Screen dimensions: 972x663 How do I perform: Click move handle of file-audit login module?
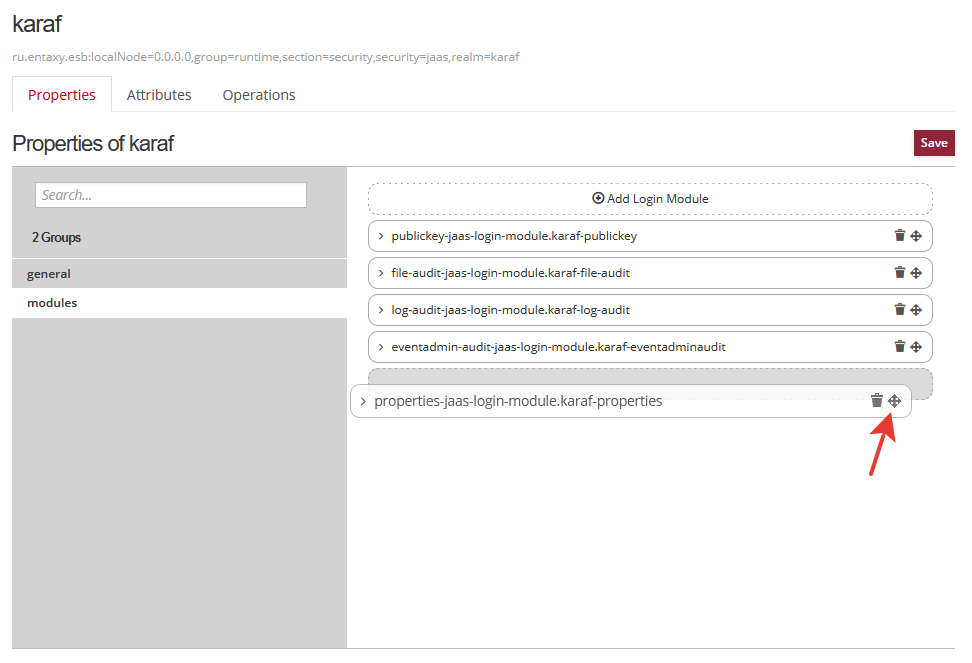(x=916, y=273)
